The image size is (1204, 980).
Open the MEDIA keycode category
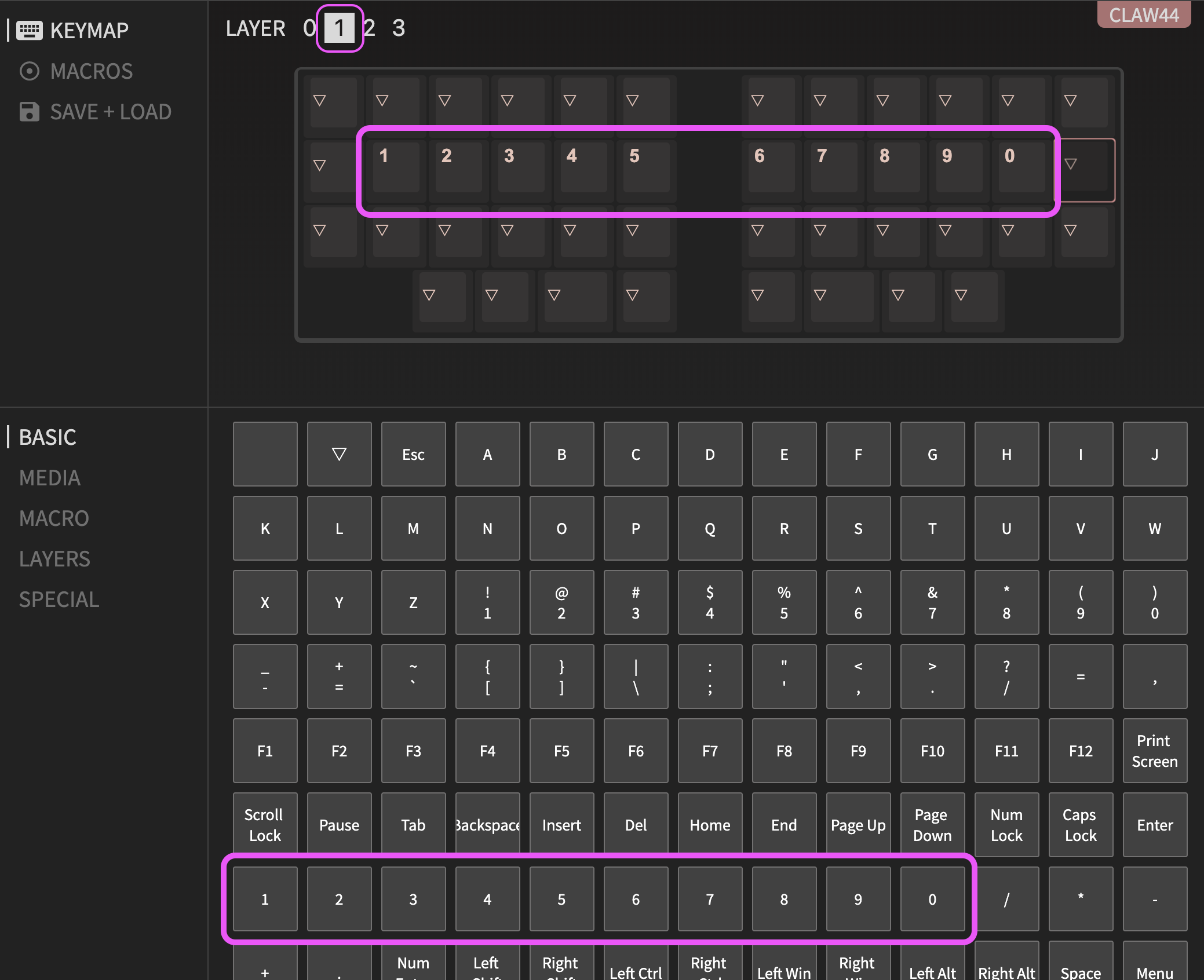(x=50, y=478)
